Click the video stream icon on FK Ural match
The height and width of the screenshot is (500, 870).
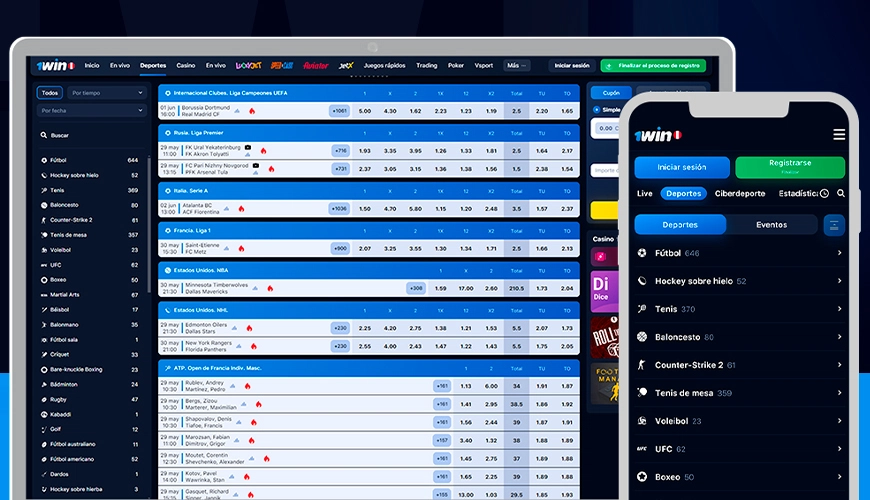click(x=248, y=148)
